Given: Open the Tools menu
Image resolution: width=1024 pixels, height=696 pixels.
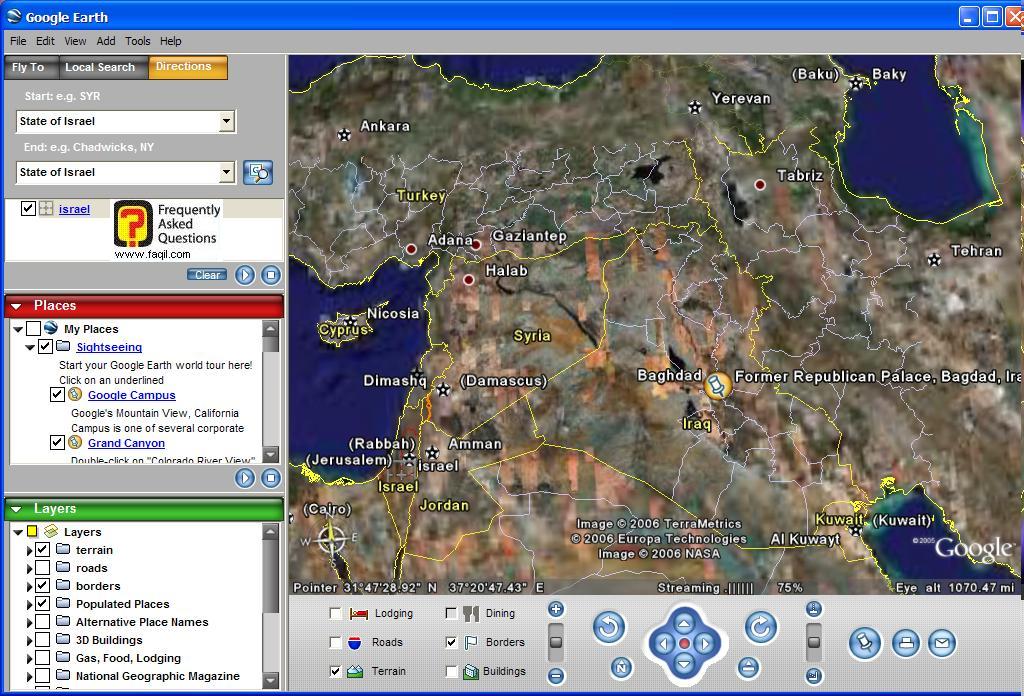Looking at the screenshot, I should tap(137, 41).
